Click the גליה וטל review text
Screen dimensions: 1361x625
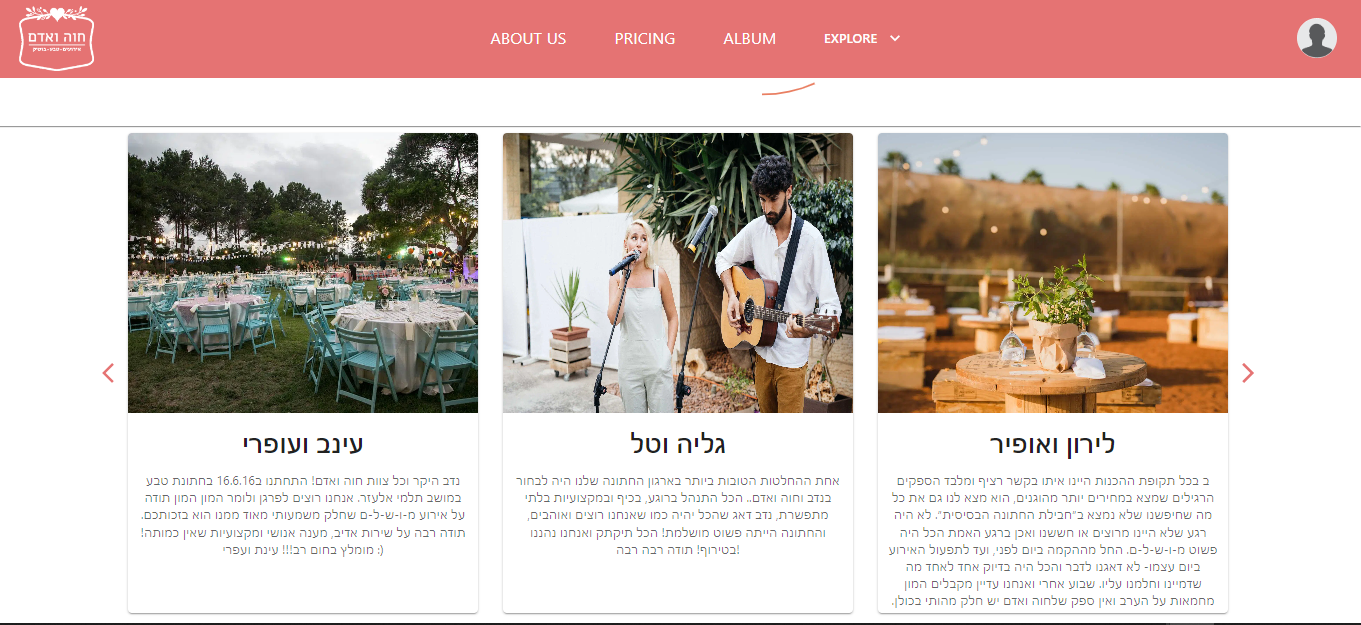click(x=678, y=515)
